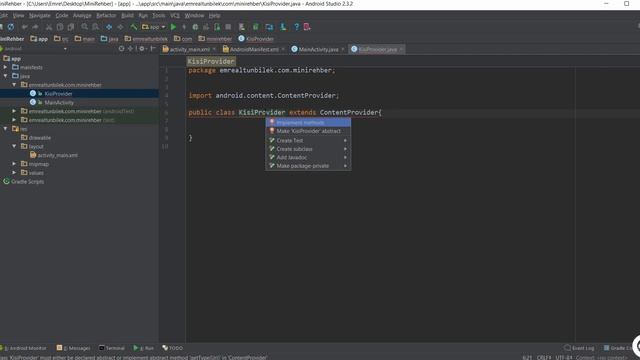This screenshot has height=360, width=640.
Task: Open the app run configuration dropdown
Action: (x=153, y=27)
